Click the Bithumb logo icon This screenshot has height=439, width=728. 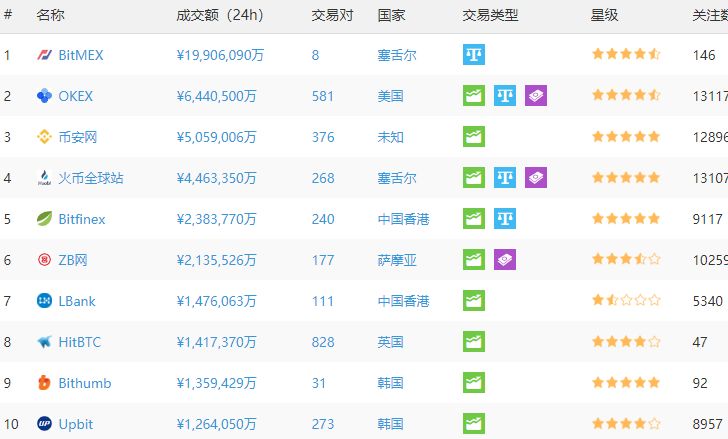point(44,383)
